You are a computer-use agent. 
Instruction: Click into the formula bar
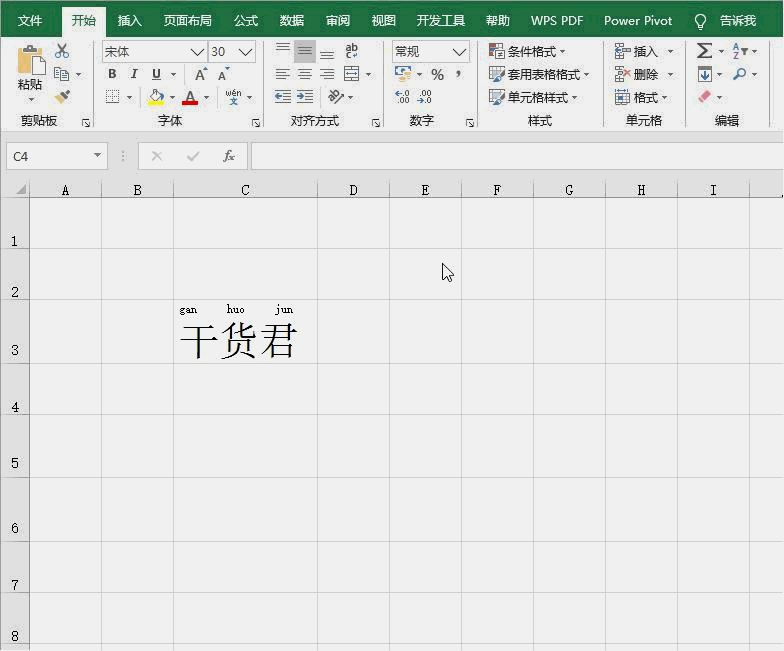click(x=517, y=156)
